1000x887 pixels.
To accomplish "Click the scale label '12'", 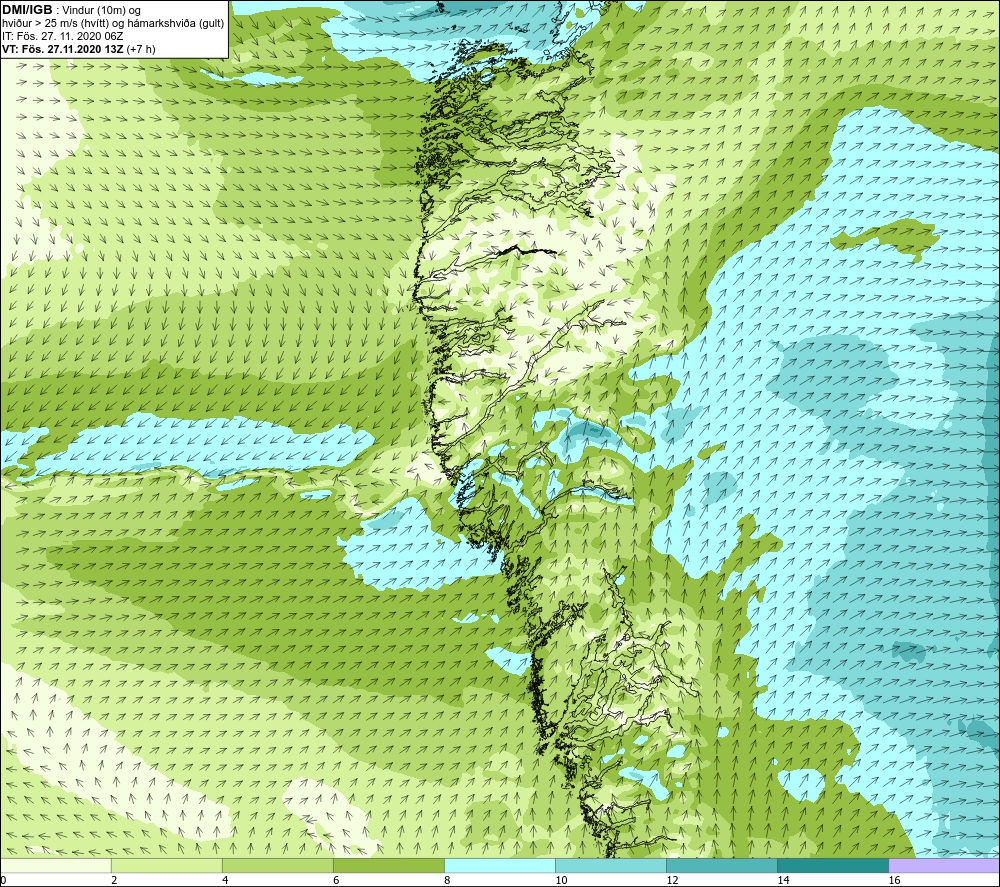I will [x=672, y=881].
